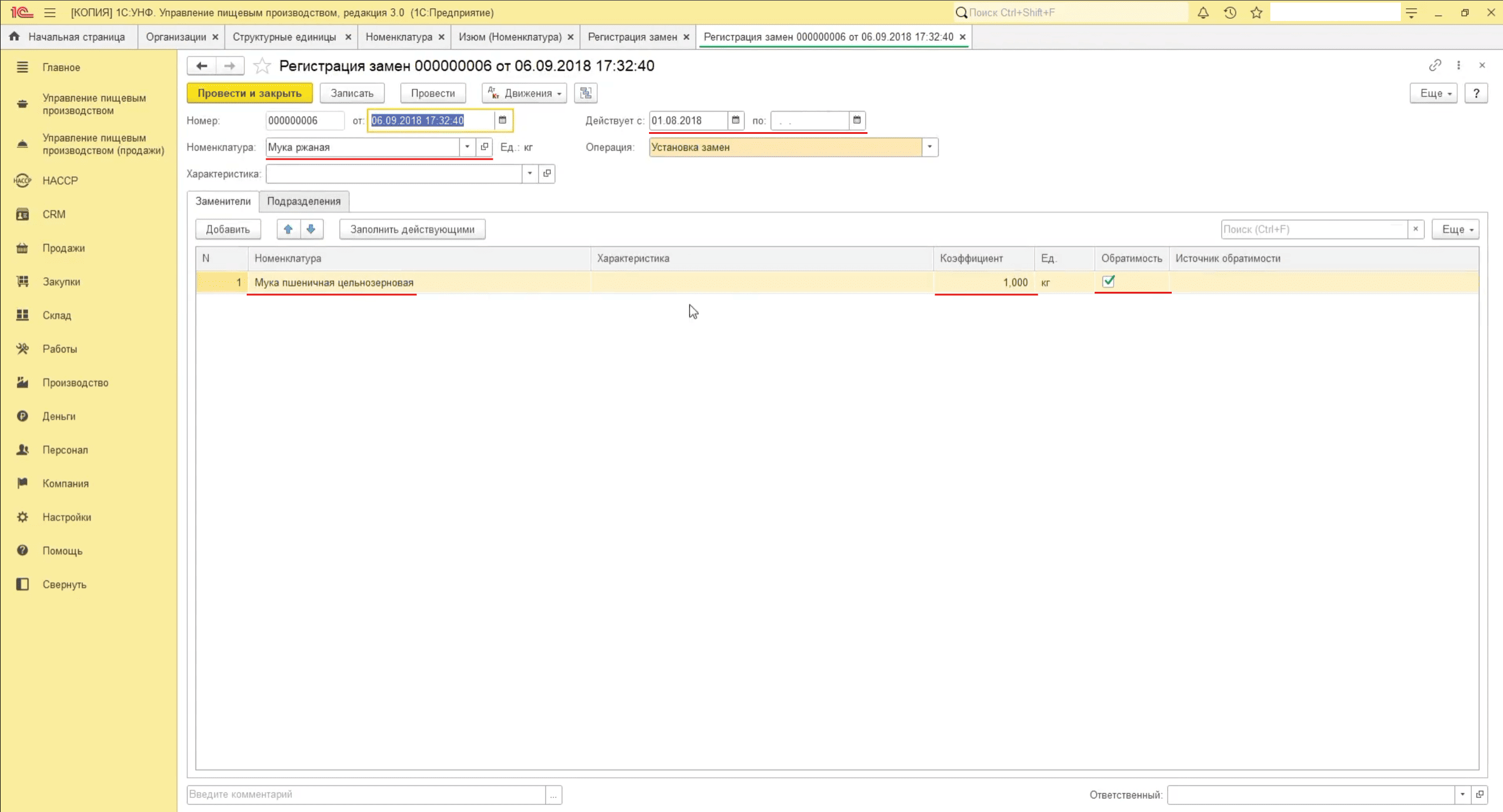The height and width of the screenshot is (812, 1503).
Task: Open calendar for Действует с date
Action: (x=735, y=120)
